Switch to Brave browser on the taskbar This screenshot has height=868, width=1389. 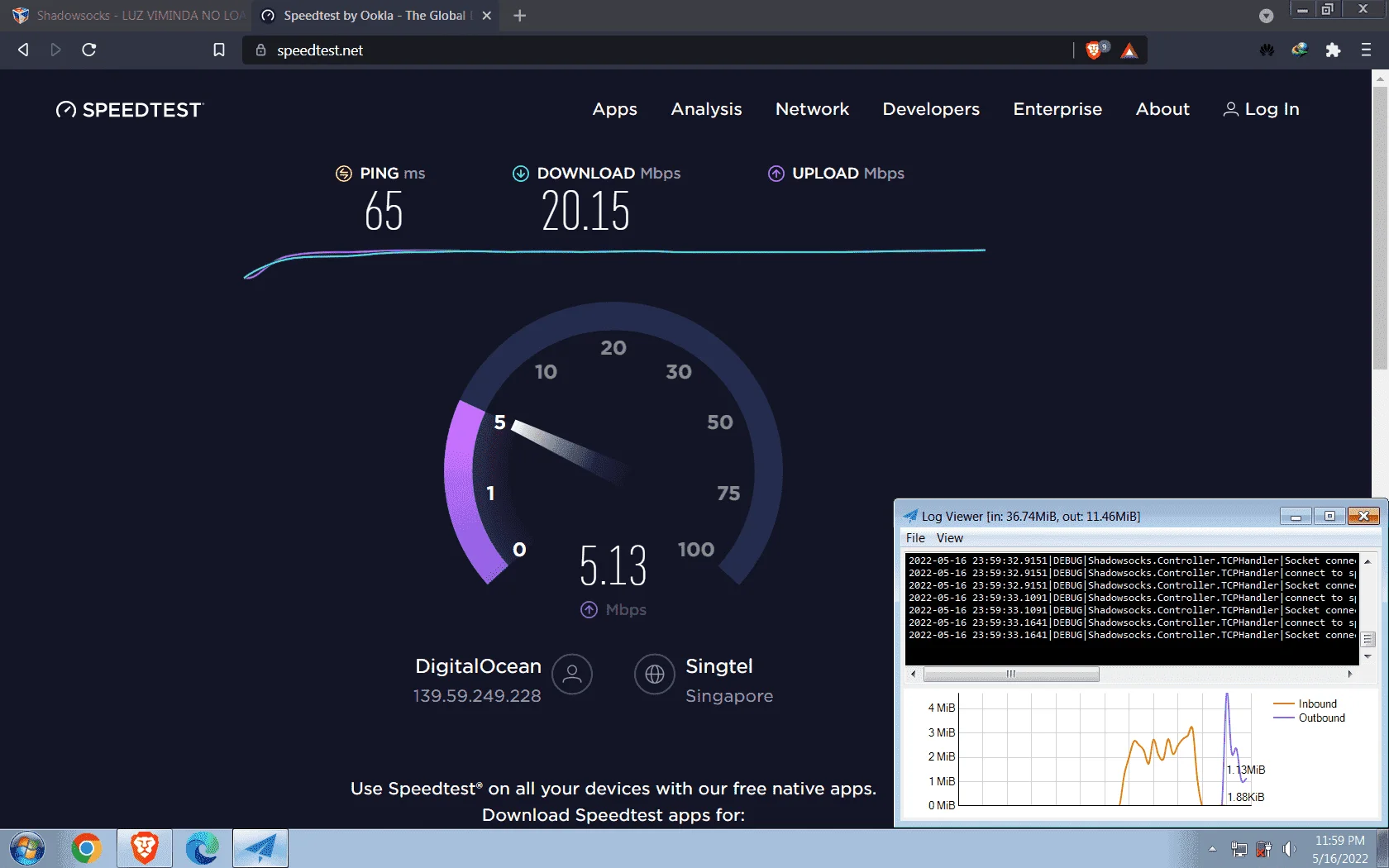pyautogui.click(x=145, y=849)
